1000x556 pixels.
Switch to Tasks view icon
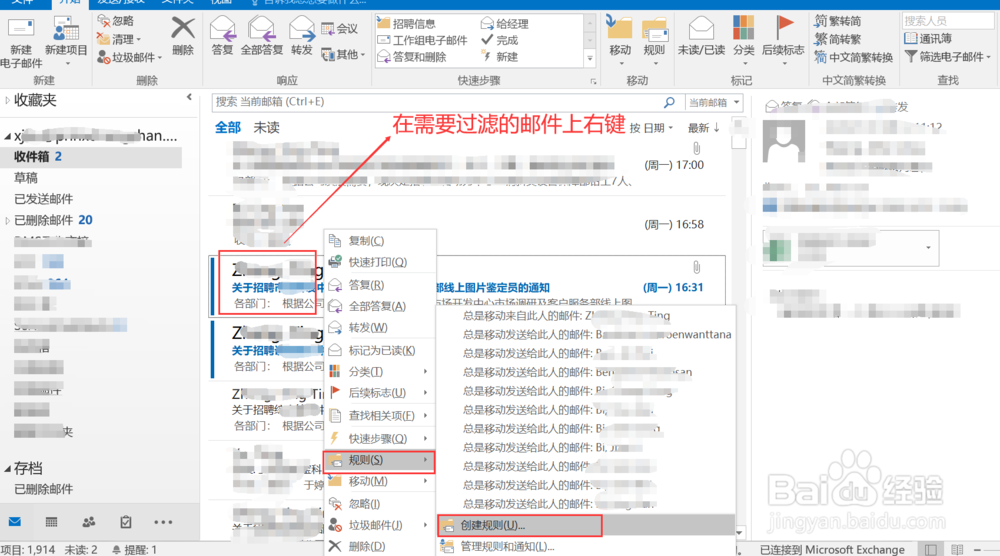click(x=126, y=522)
